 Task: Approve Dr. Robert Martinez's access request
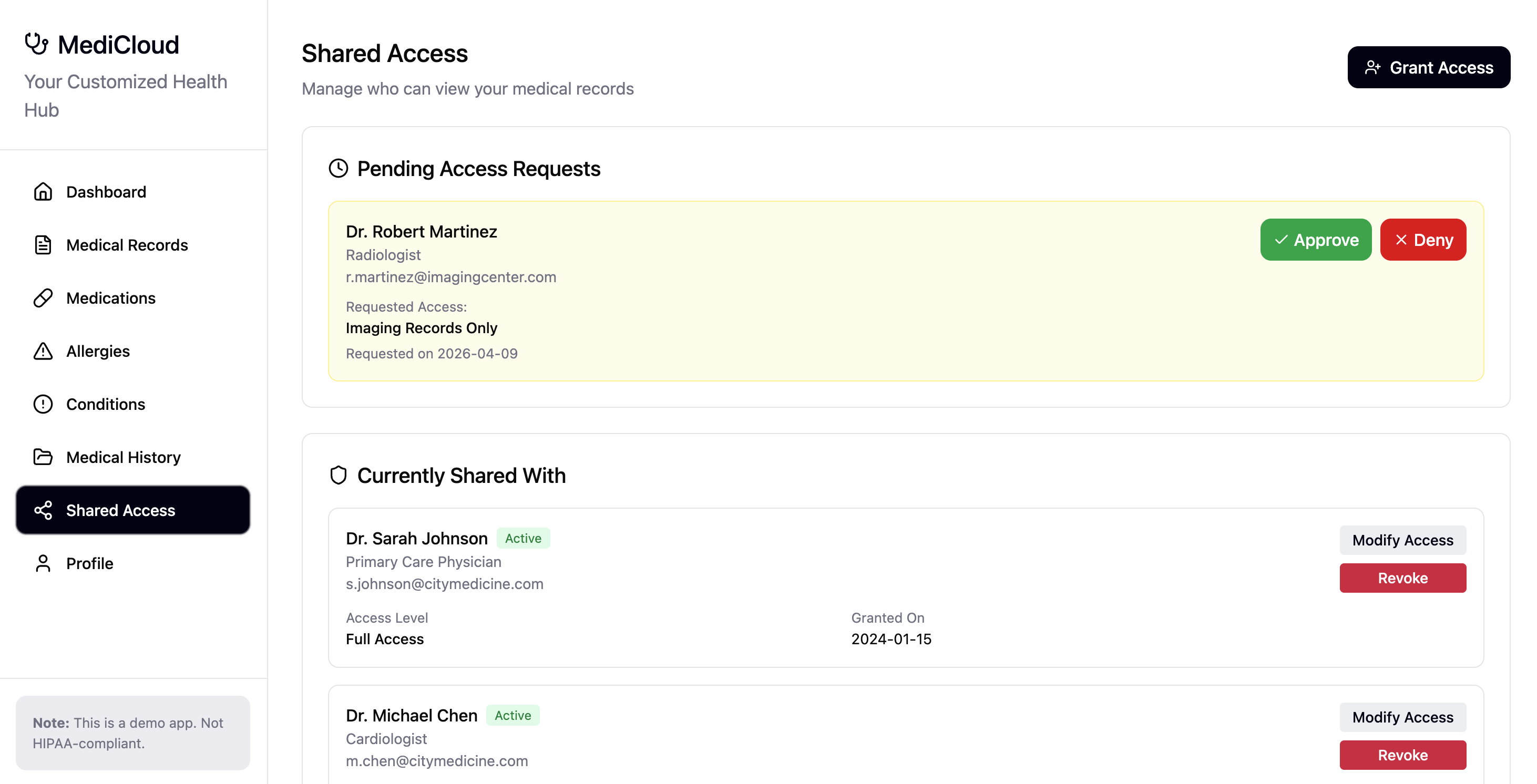tap(1315, 240)
